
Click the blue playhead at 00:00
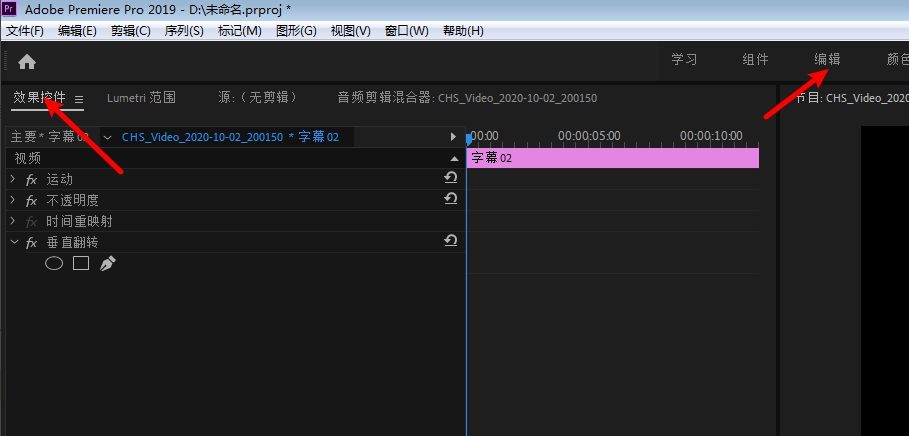(x=468, y=139)
